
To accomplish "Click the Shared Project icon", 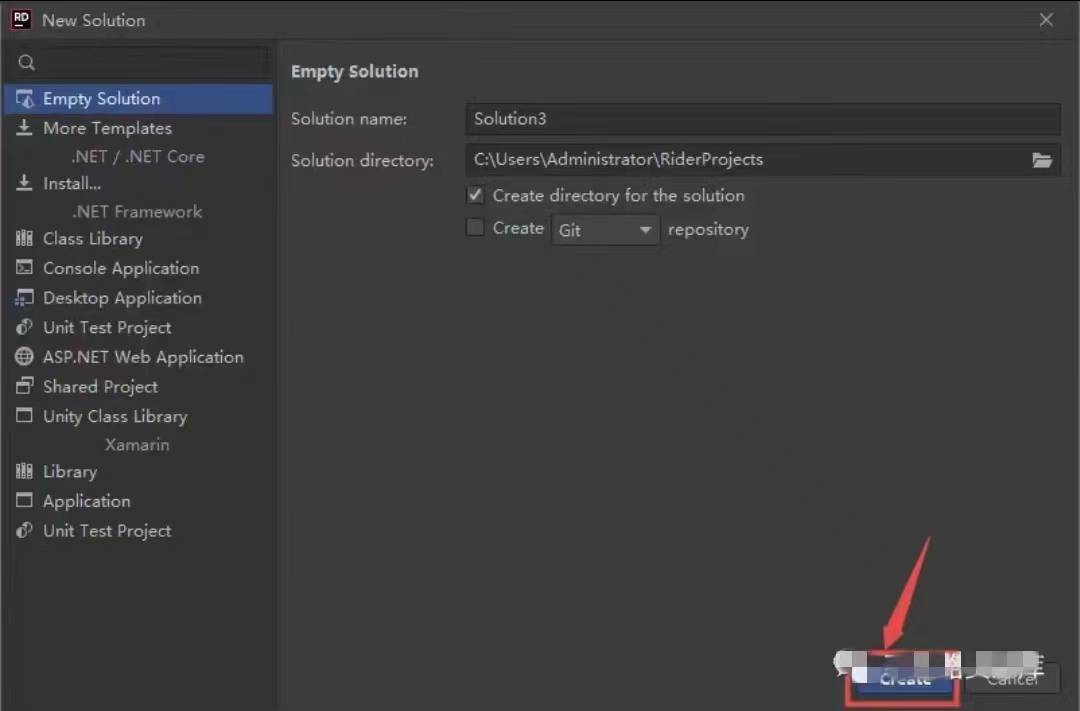I will [24, 386].
